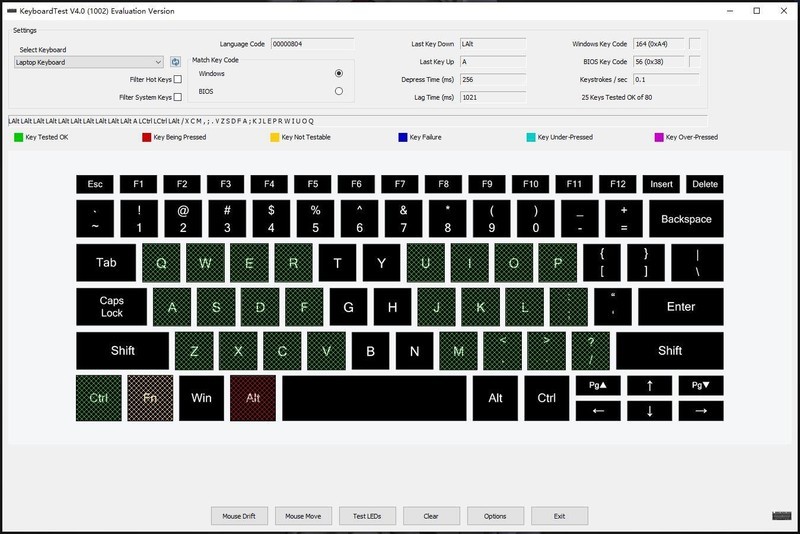Click the refresh keyboard icon beside the dropdown
The height and width of the screenshot is (534, 800).
coord(175,62)
